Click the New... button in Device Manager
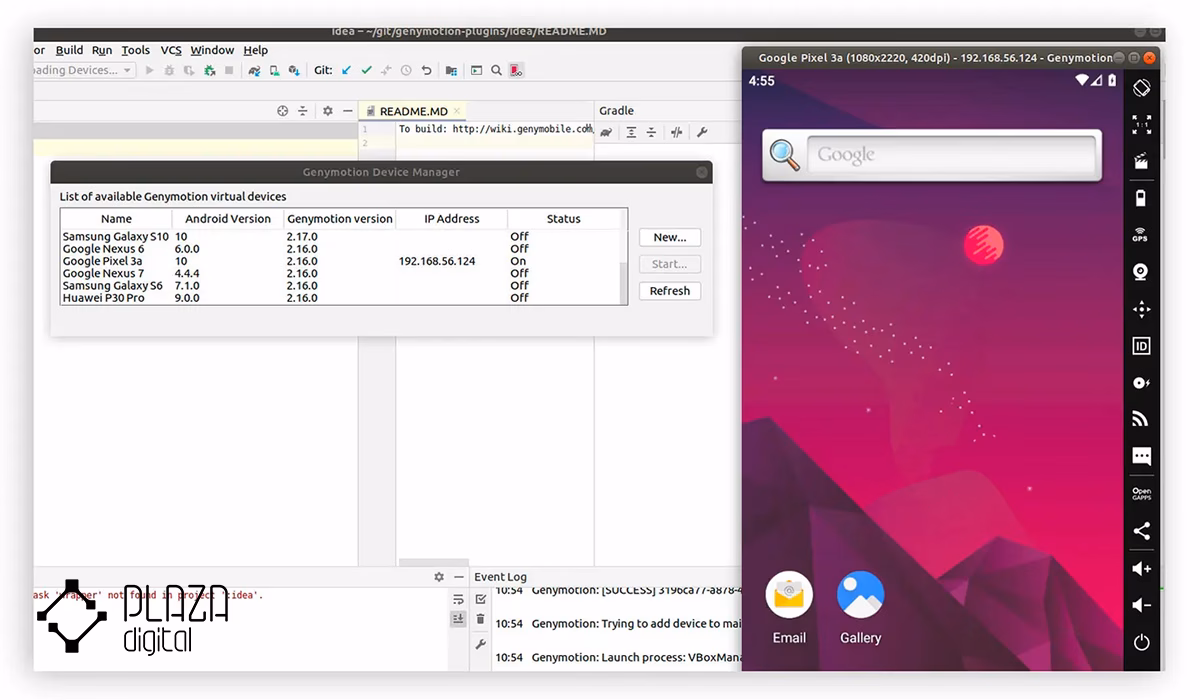The height and width of the screenshot is (700, 1200). coord(670,237)
